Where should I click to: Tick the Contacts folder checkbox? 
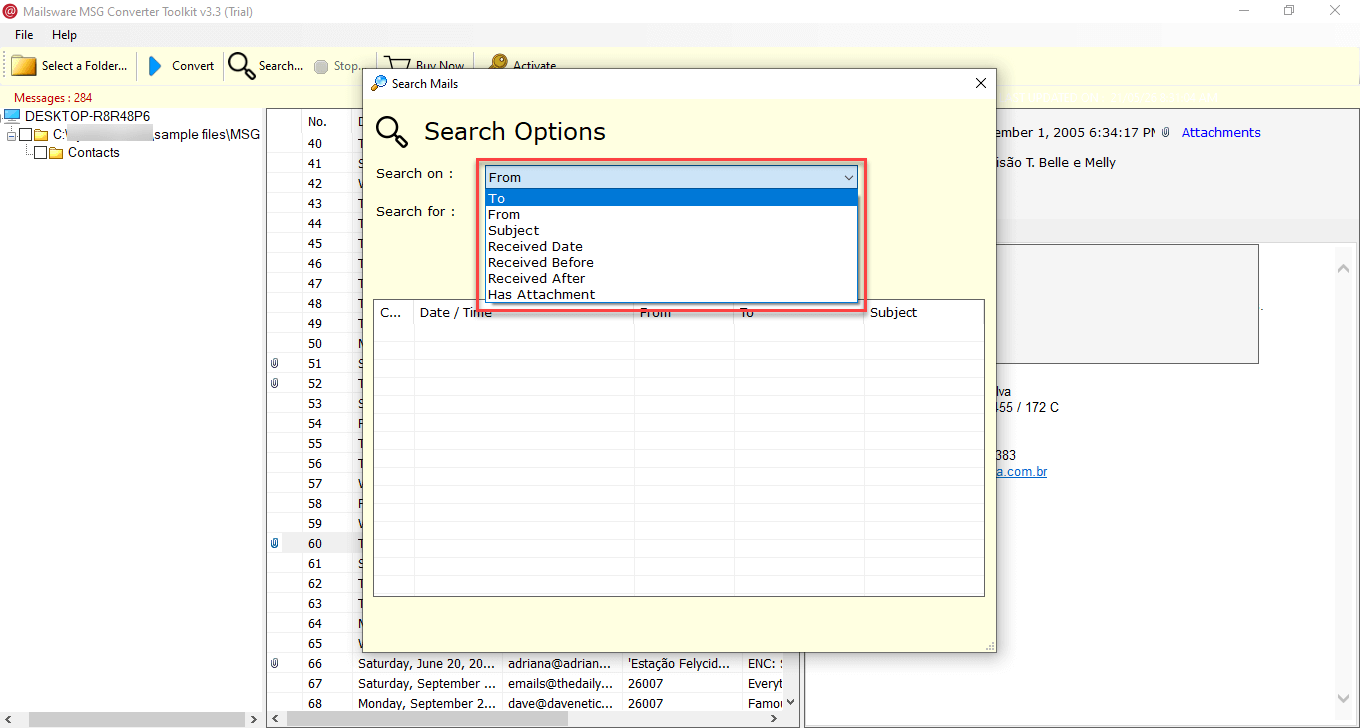(x=40, y=153)
